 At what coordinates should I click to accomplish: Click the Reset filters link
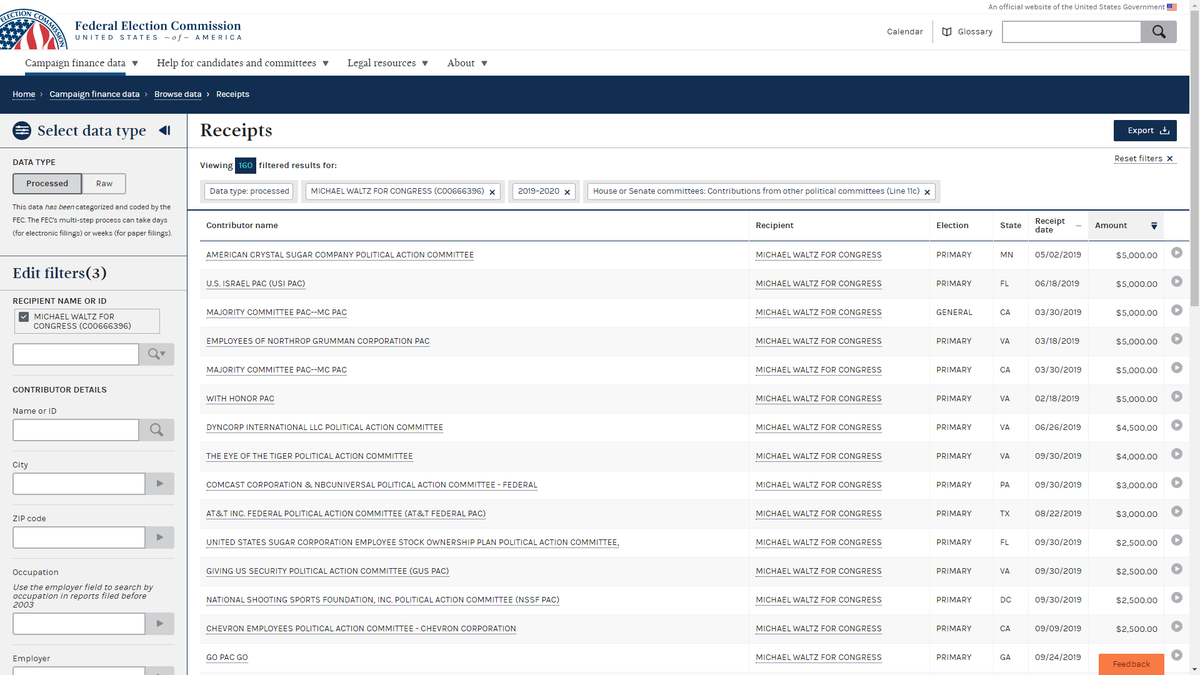[1144, 159]
